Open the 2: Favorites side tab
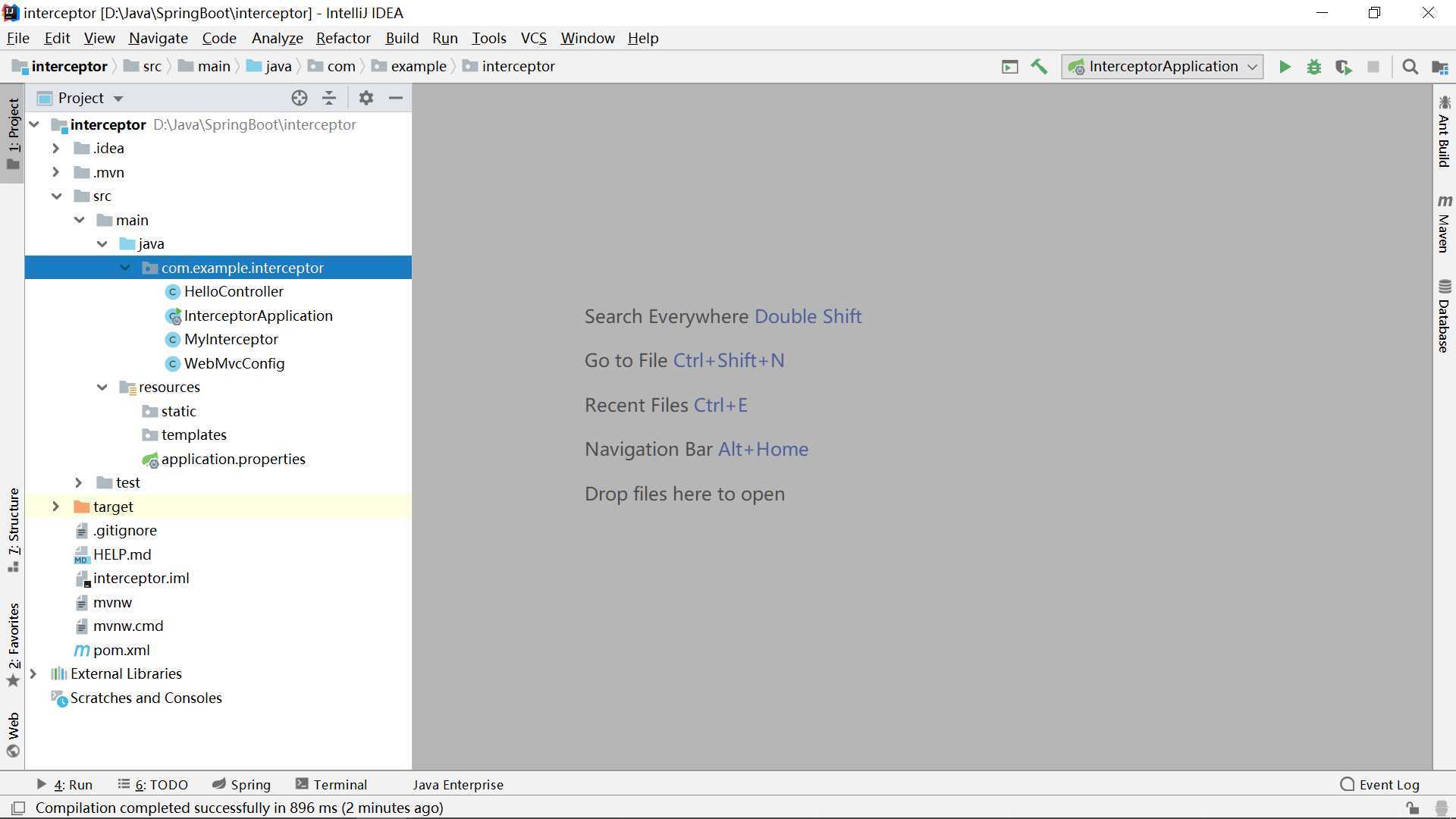Screen dimensions: 1456x819 tap(13, 645)
